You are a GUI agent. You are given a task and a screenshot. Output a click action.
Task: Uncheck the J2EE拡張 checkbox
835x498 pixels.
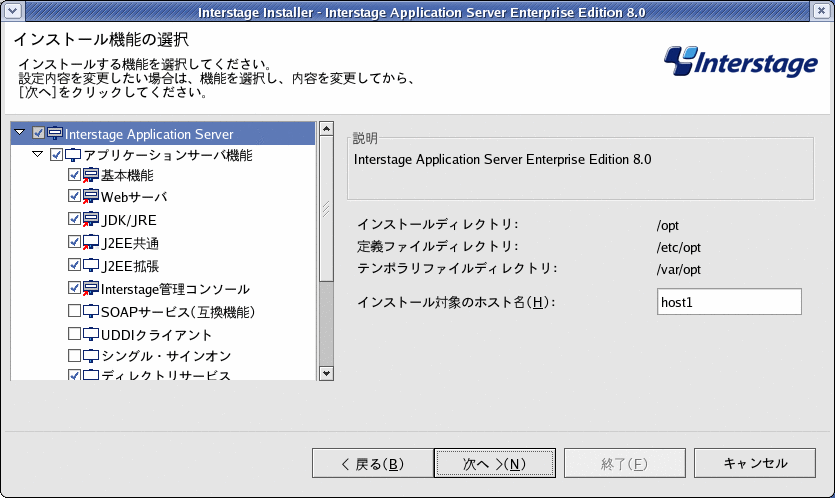pyautogui.click(x=75, y=265)
